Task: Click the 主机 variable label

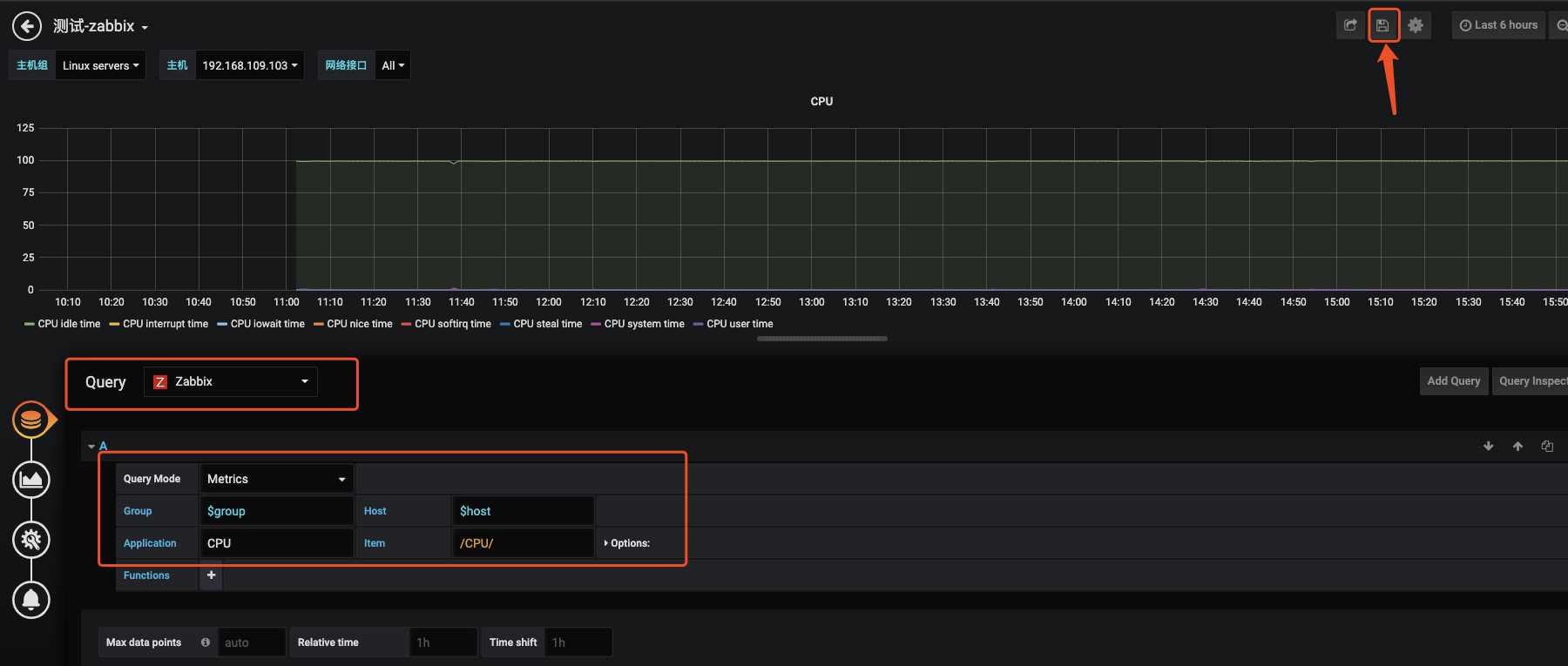Action: coord(177,65)
